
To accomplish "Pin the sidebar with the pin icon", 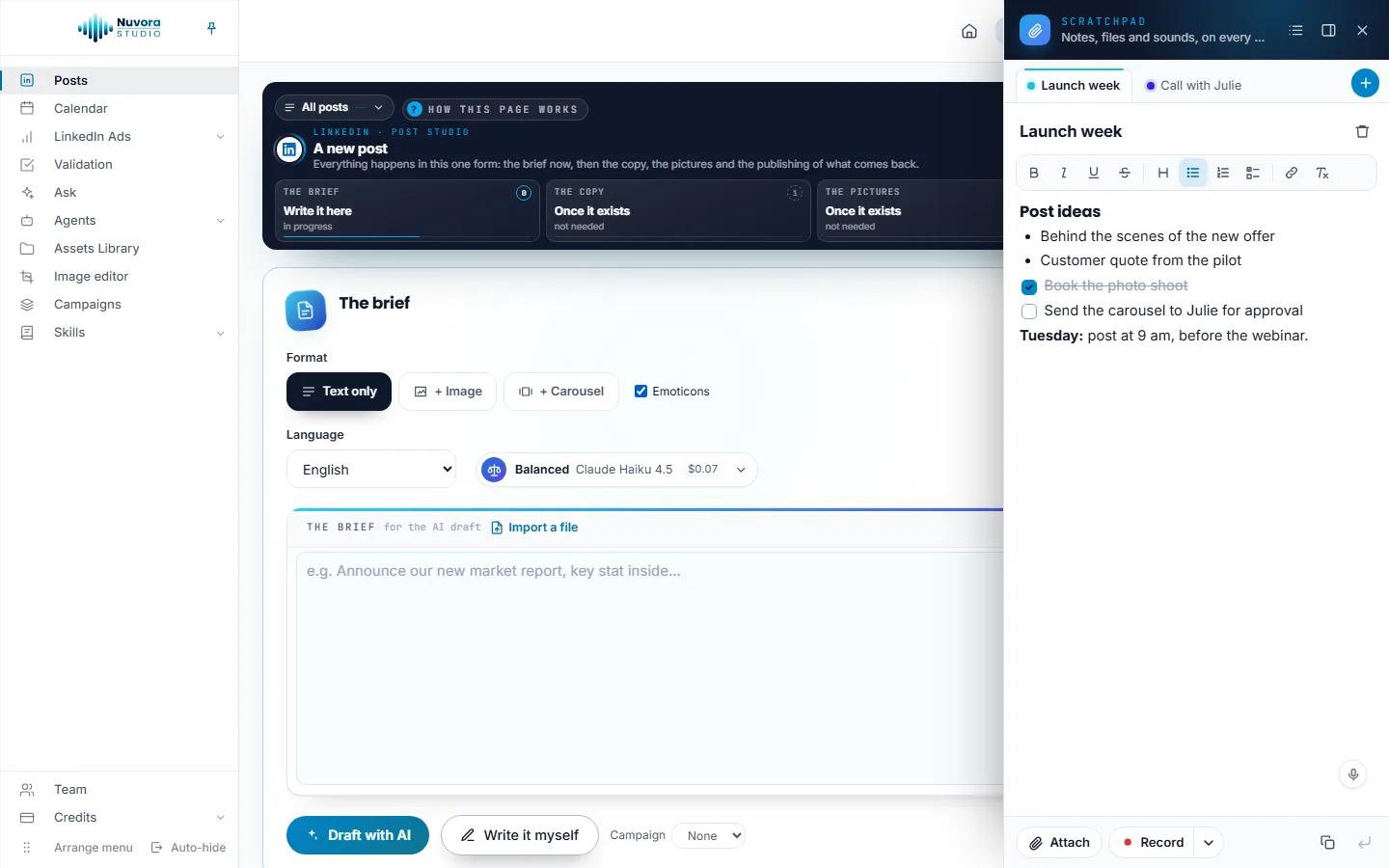I will pos(211,29).
